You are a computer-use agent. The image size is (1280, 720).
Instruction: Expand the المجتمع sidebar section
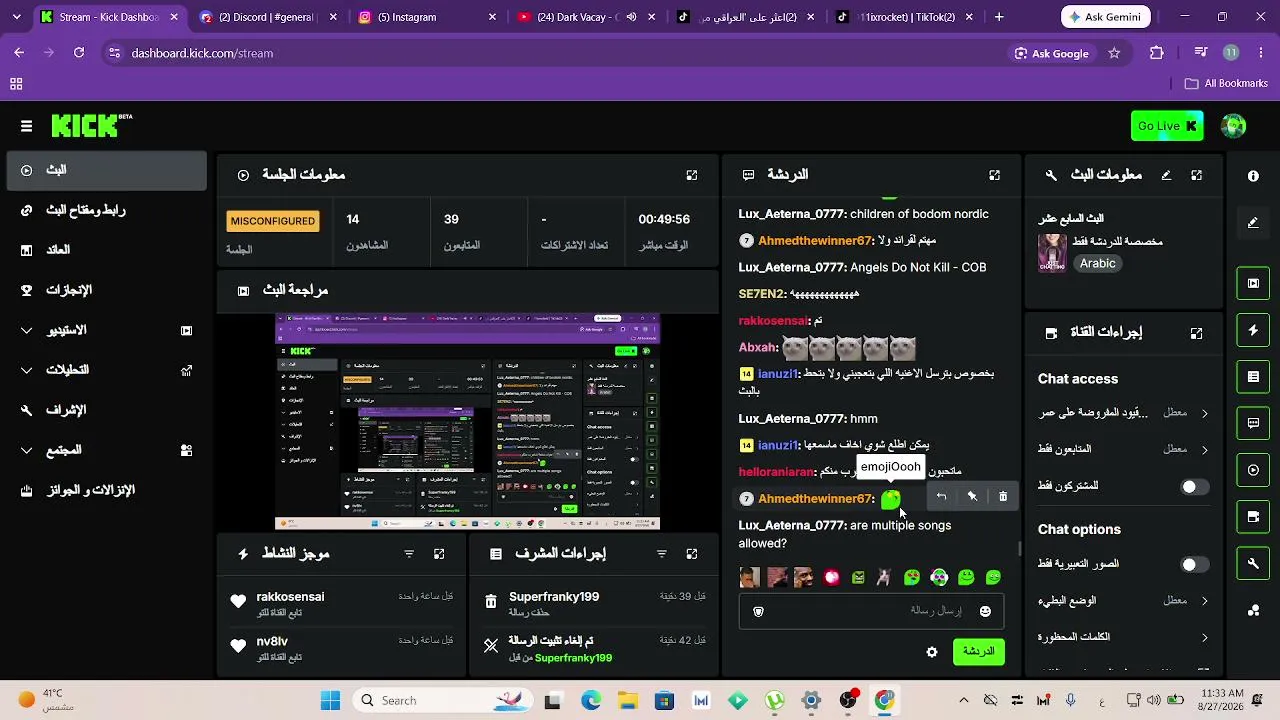click(x=106, y=450)
